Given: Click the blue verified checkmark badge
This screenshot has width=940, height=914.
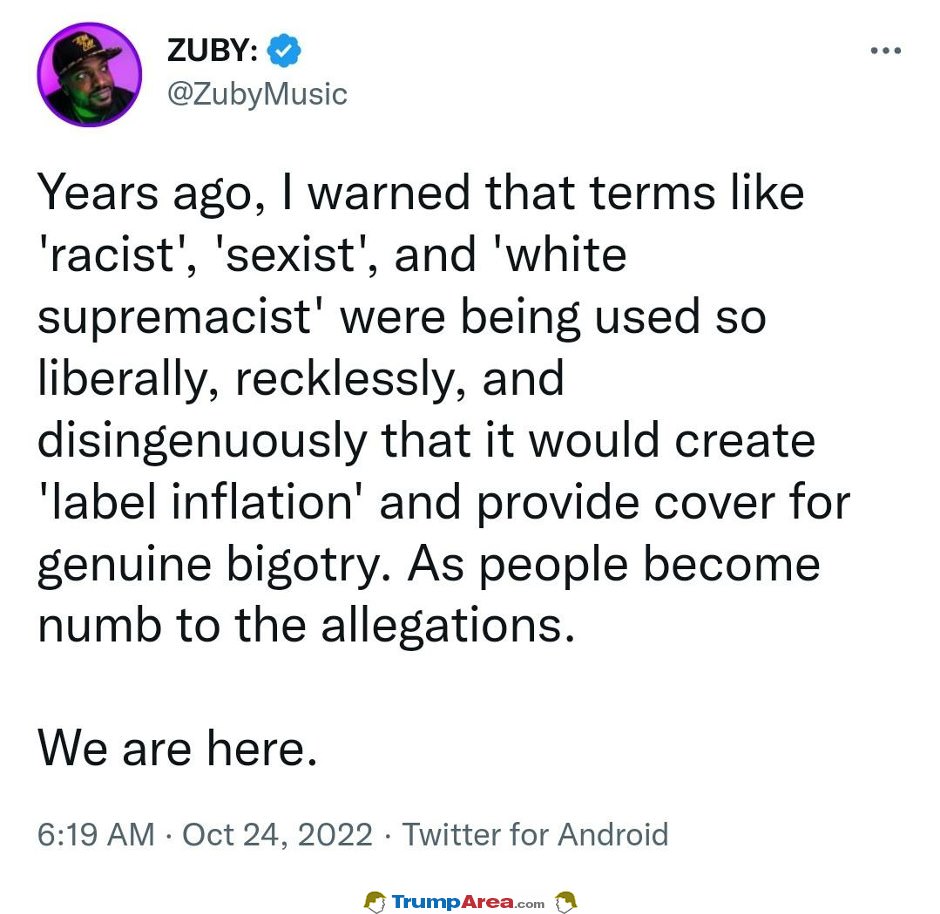Looking at the screenshot, I should 283,50.
